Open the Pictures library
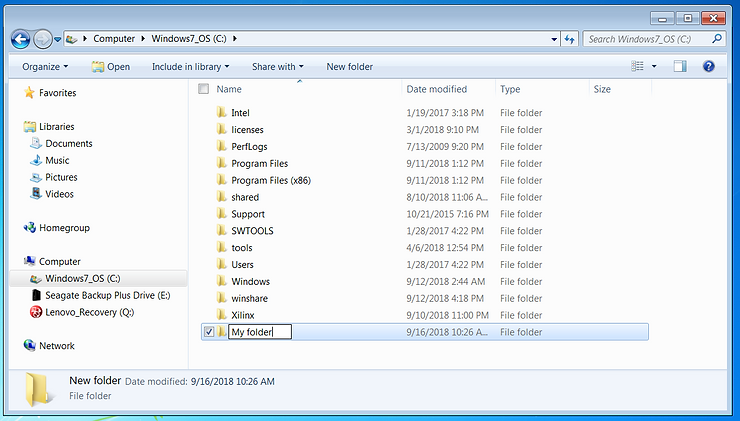The height and width of the screenshot is (421, 740). click(61, 177)
